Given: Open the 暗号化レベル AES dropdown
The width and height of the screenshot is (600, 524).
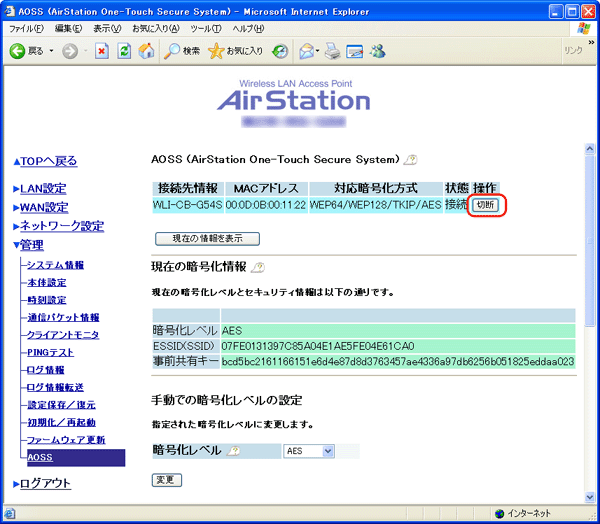Looking at the screenshot, I should click(x=309, y=451).
